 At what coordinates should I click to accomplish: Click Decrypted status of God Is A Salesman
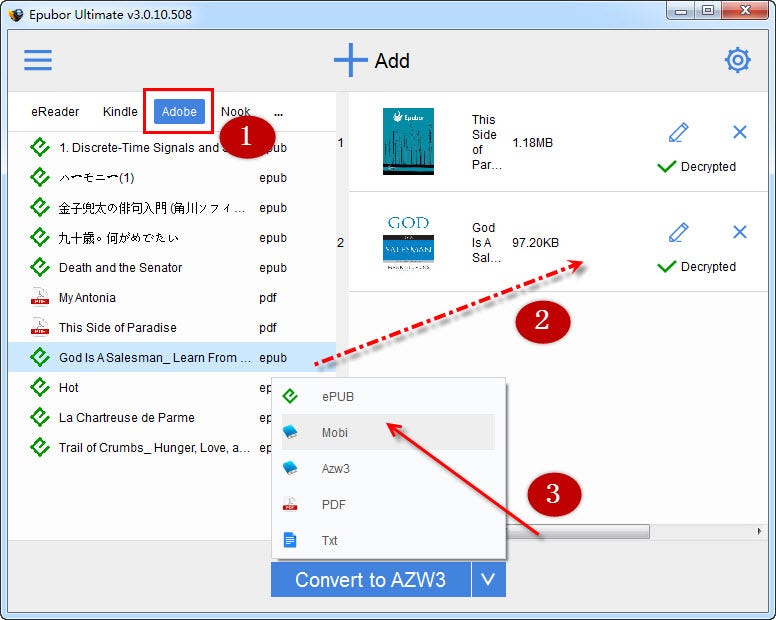[x=697, y=266]
